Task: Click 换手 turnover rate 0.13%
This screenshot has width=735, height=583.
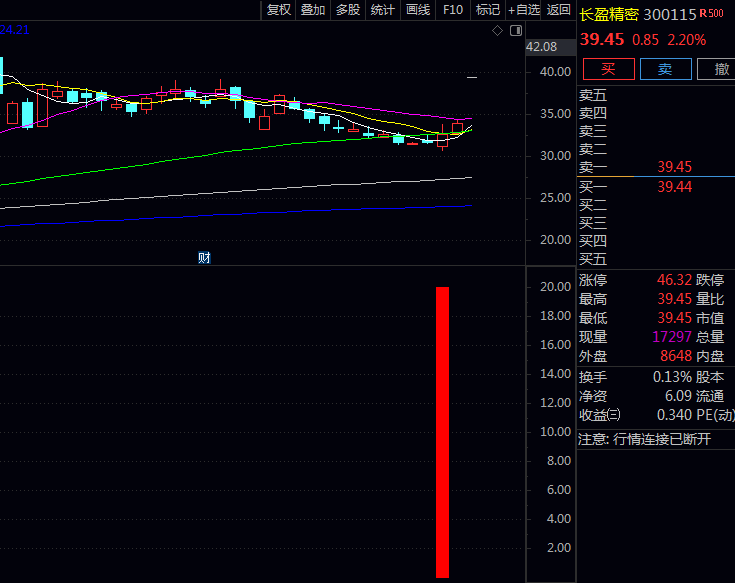Action: pos(672,377)
